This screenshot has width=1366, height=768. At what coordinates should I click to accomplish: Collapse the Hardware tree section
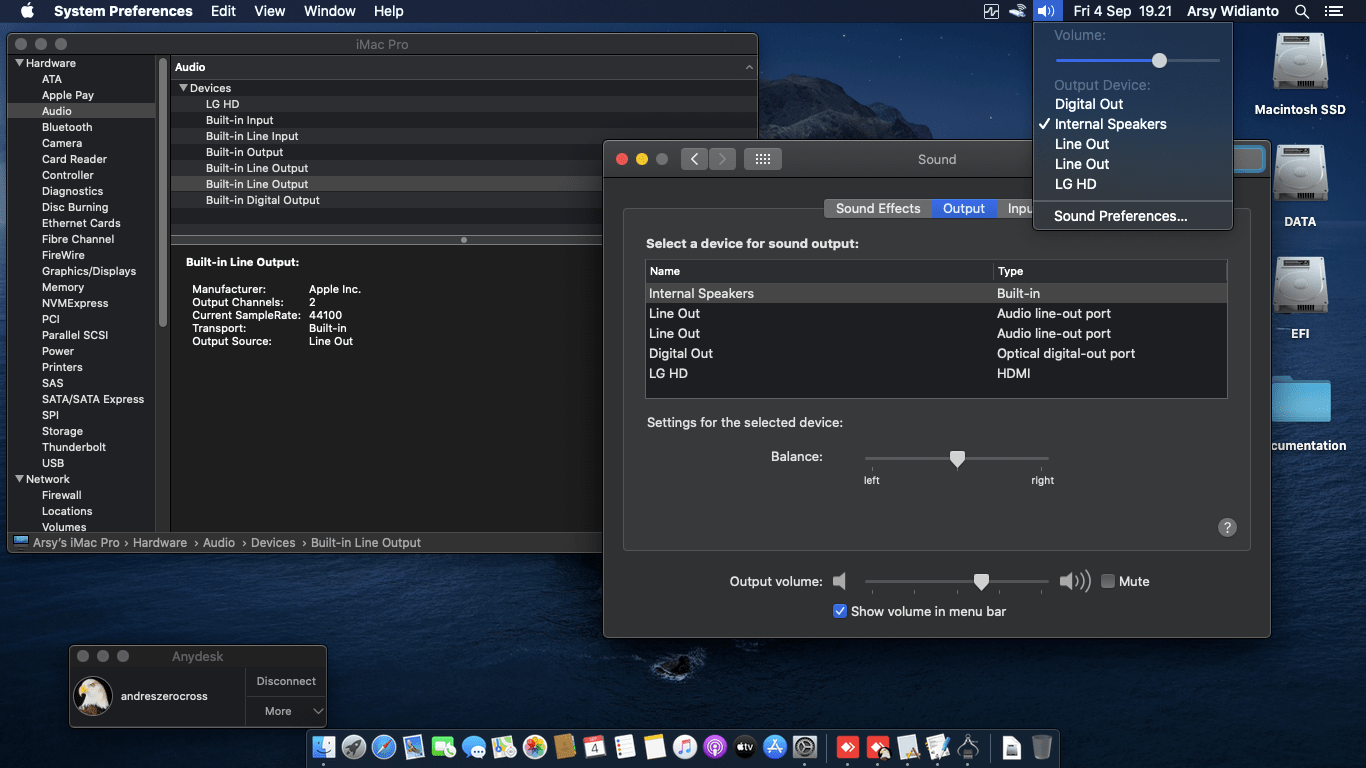[18, 63]
